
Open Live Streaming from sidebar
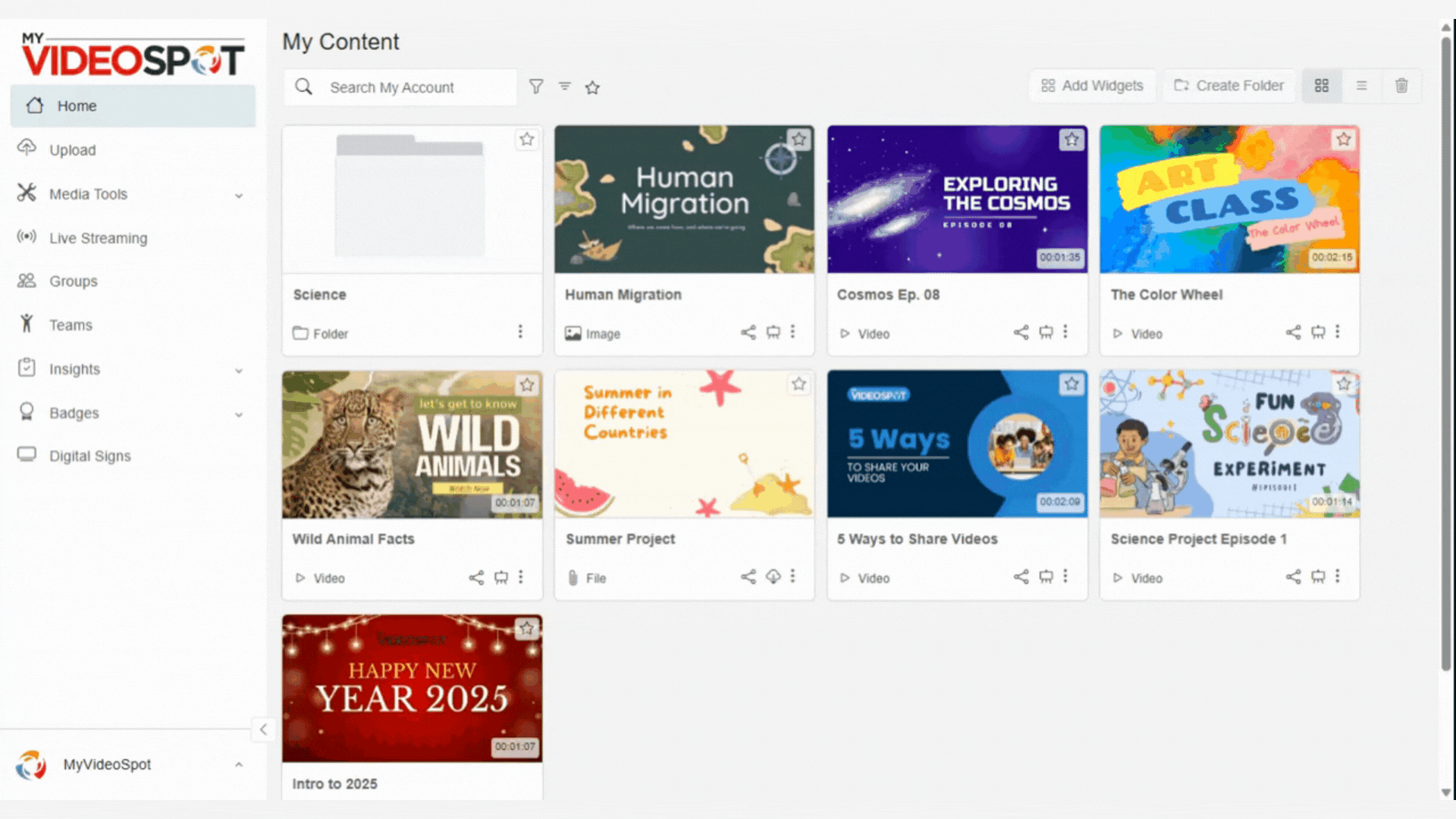click(98, 238)
